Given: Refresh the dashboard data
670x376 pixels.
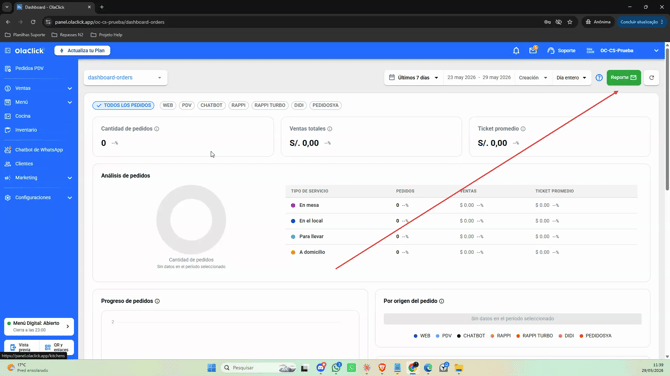Looking at the screenshot, I should coord(651,78).
